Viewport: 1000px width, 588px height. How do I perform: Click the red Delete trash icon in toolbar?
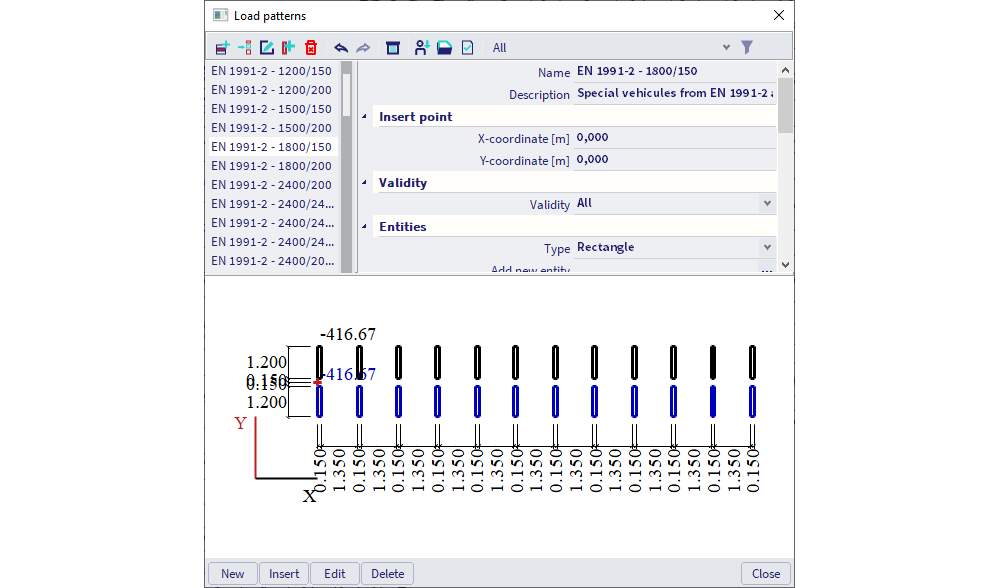point(311,47)
